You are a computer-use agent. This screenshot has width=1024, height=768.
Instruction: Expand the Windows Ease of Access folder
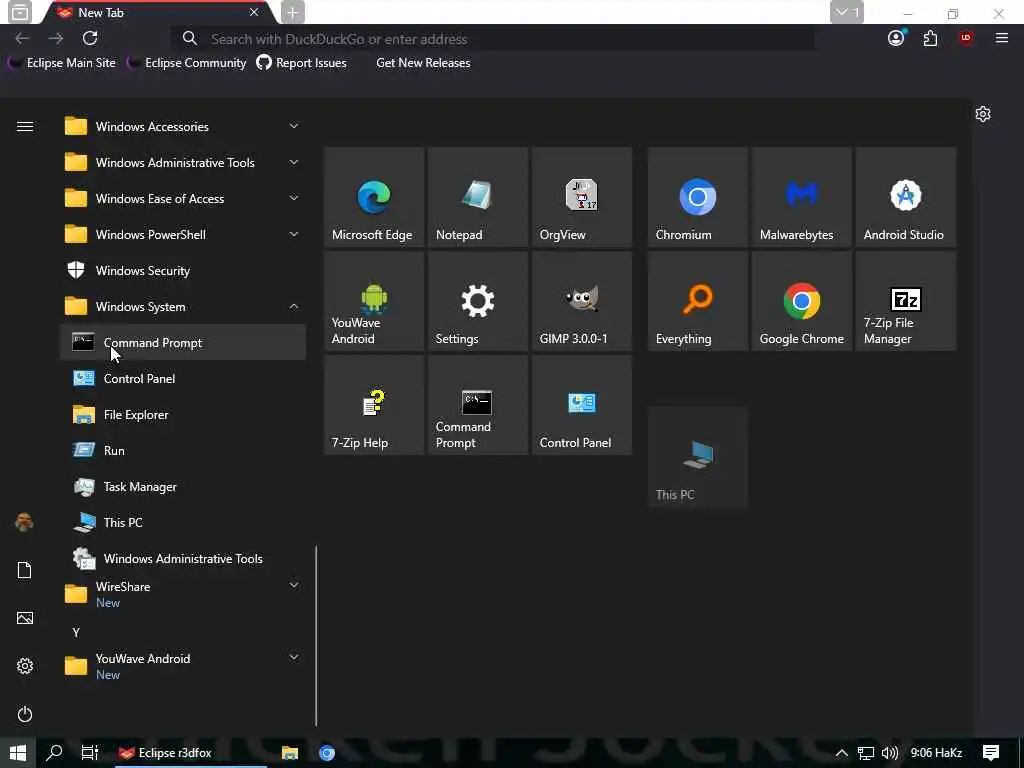pos(183,199)
